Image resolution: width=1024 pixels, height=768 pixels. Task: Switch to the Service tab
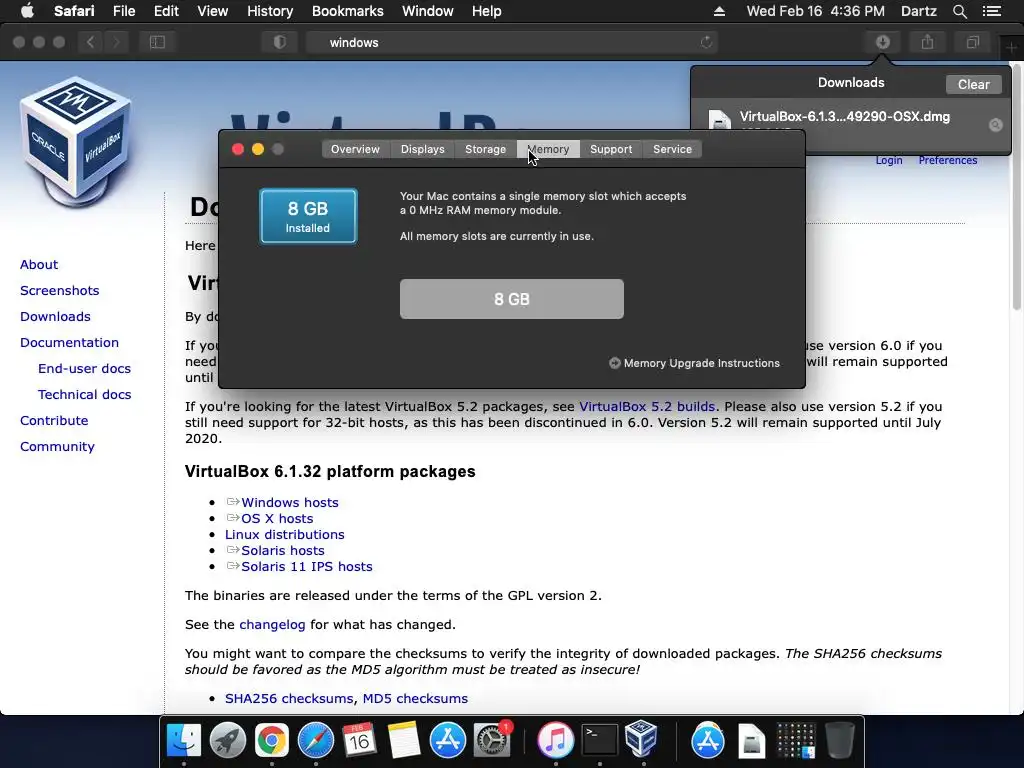[672, 149]
